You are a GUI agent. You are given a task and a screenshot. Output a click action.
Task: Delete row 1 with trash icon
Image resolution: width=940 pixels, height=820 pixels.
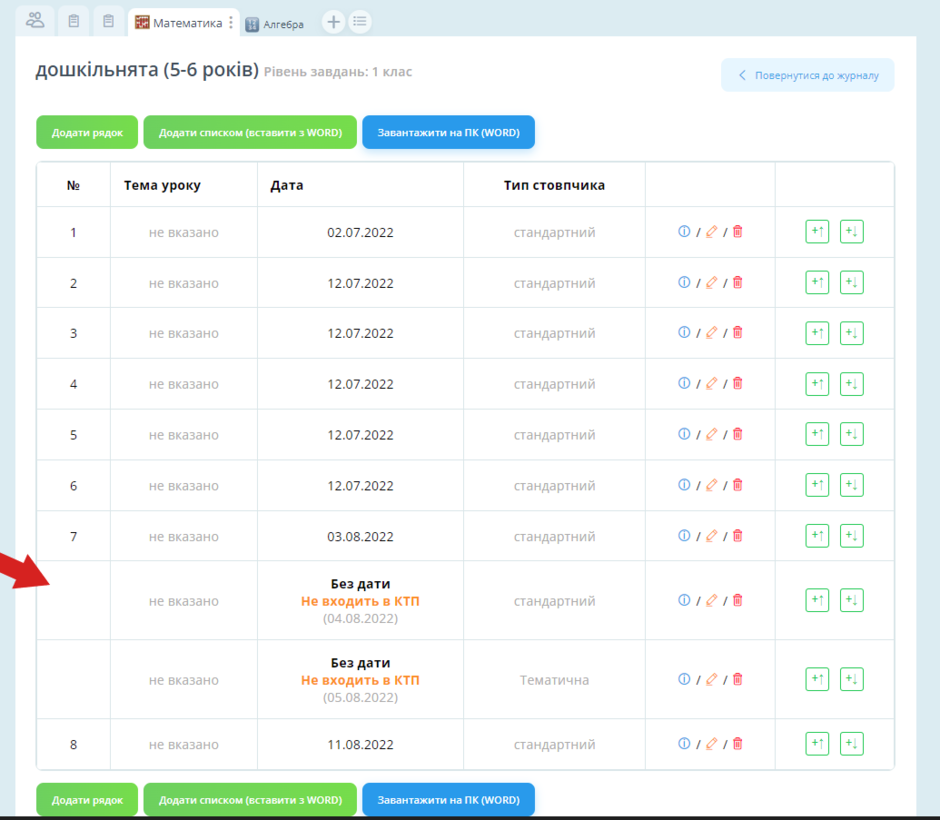[x=738, y=231]
